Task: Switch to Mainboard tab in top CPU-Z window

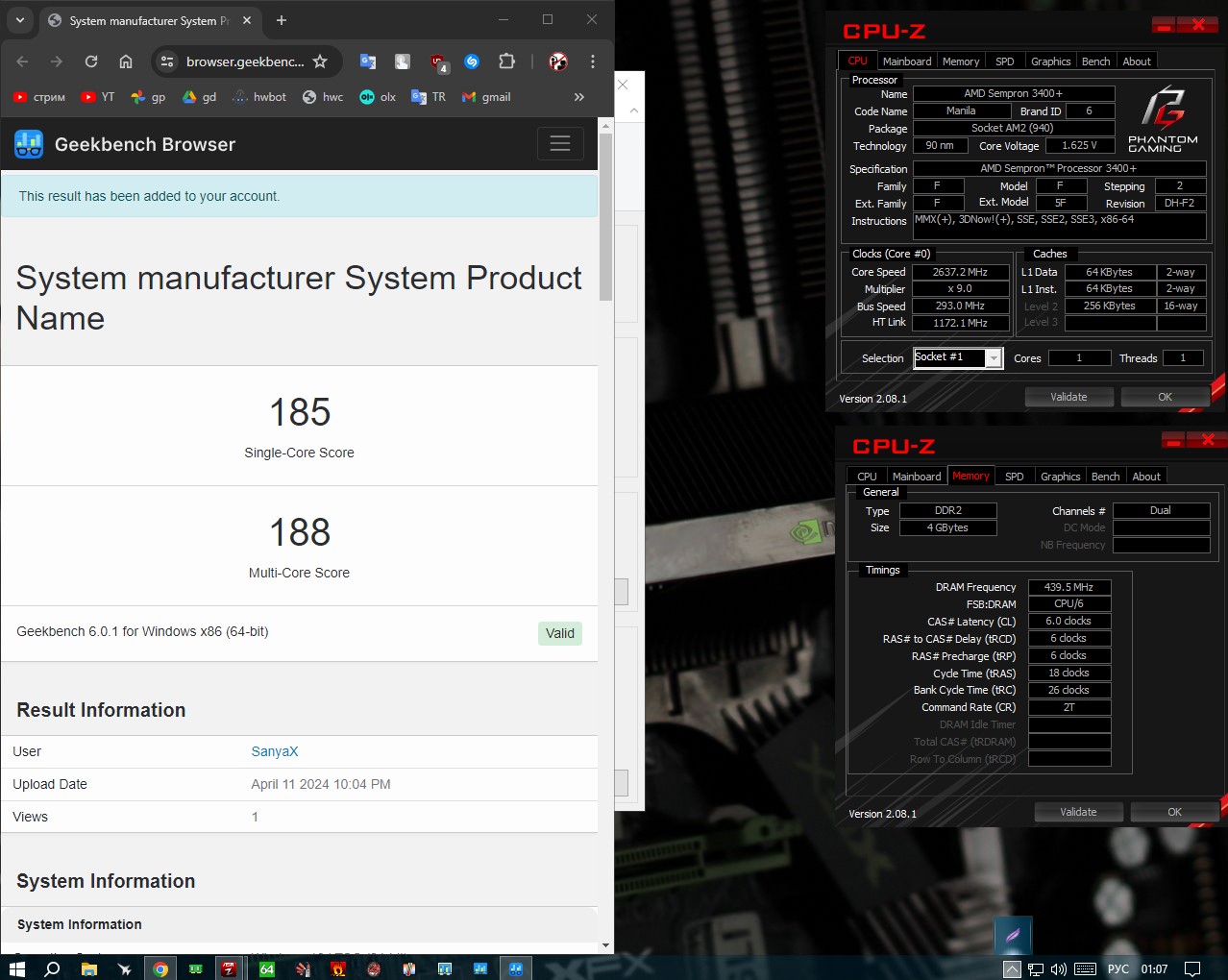Action: [907, 61]
